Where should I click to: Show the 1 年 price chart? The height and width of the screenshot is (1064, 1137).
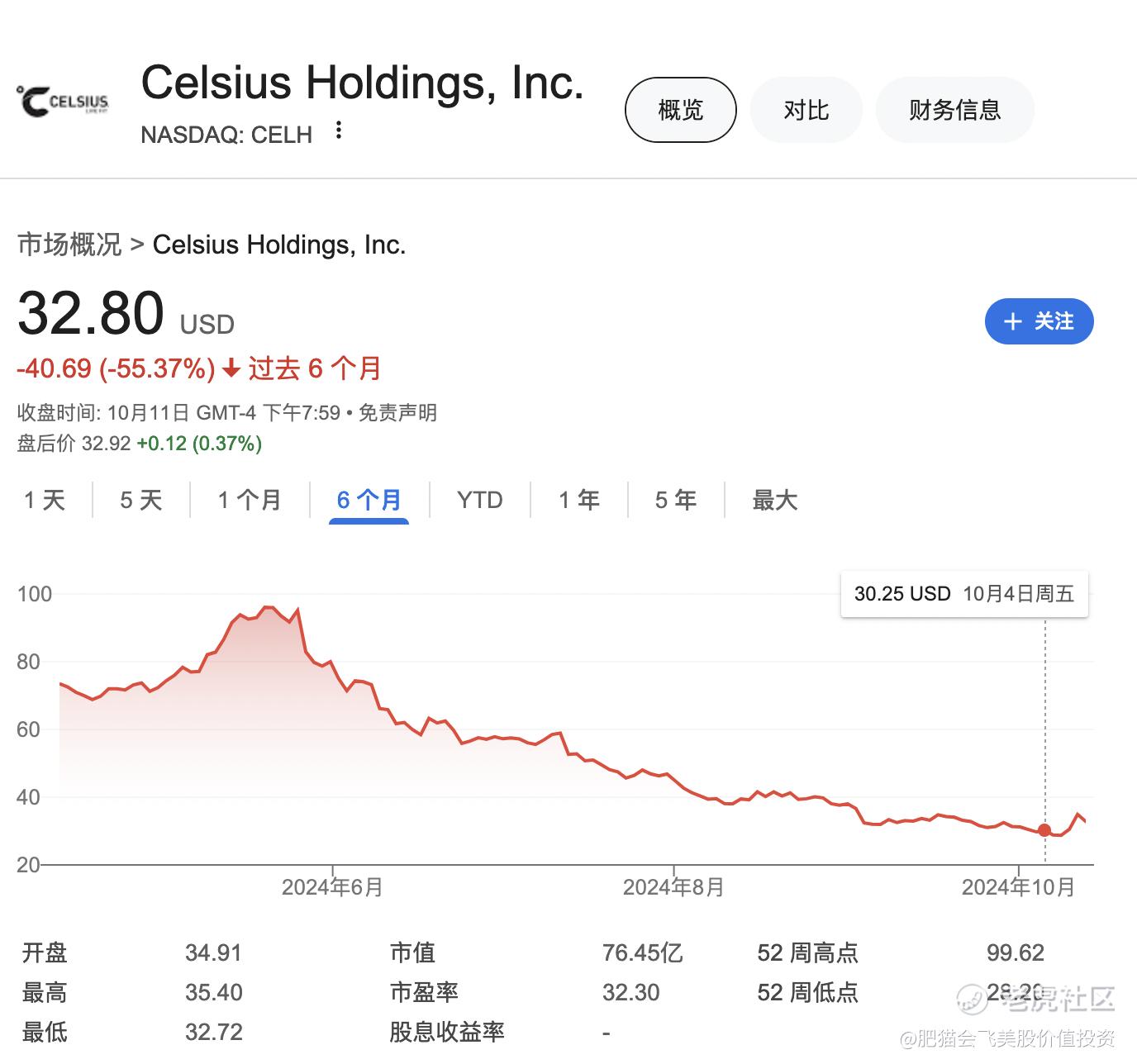click(x=578, y=500)
